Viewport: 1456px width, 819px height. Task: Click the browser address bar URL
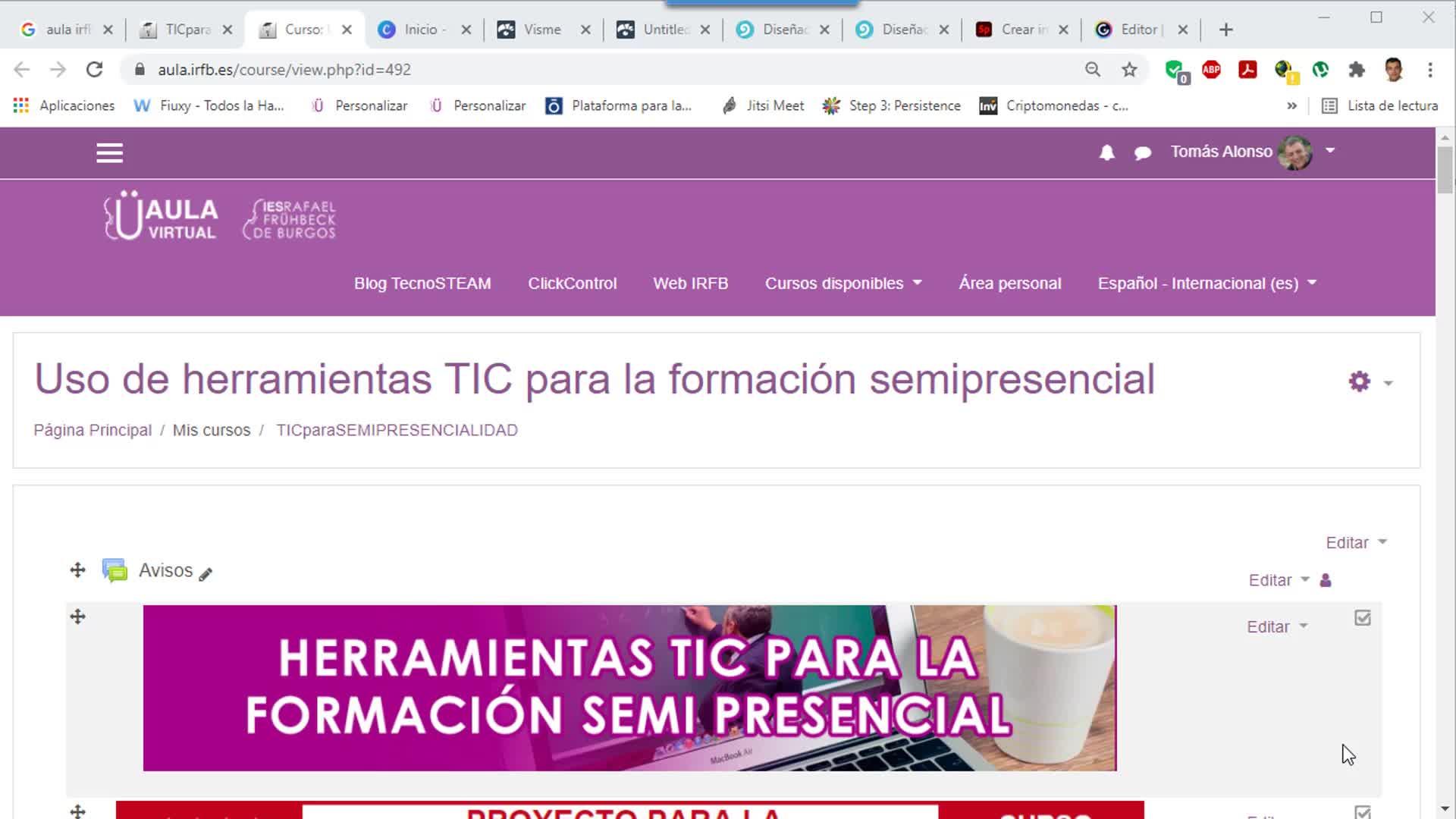pos(284,70)
